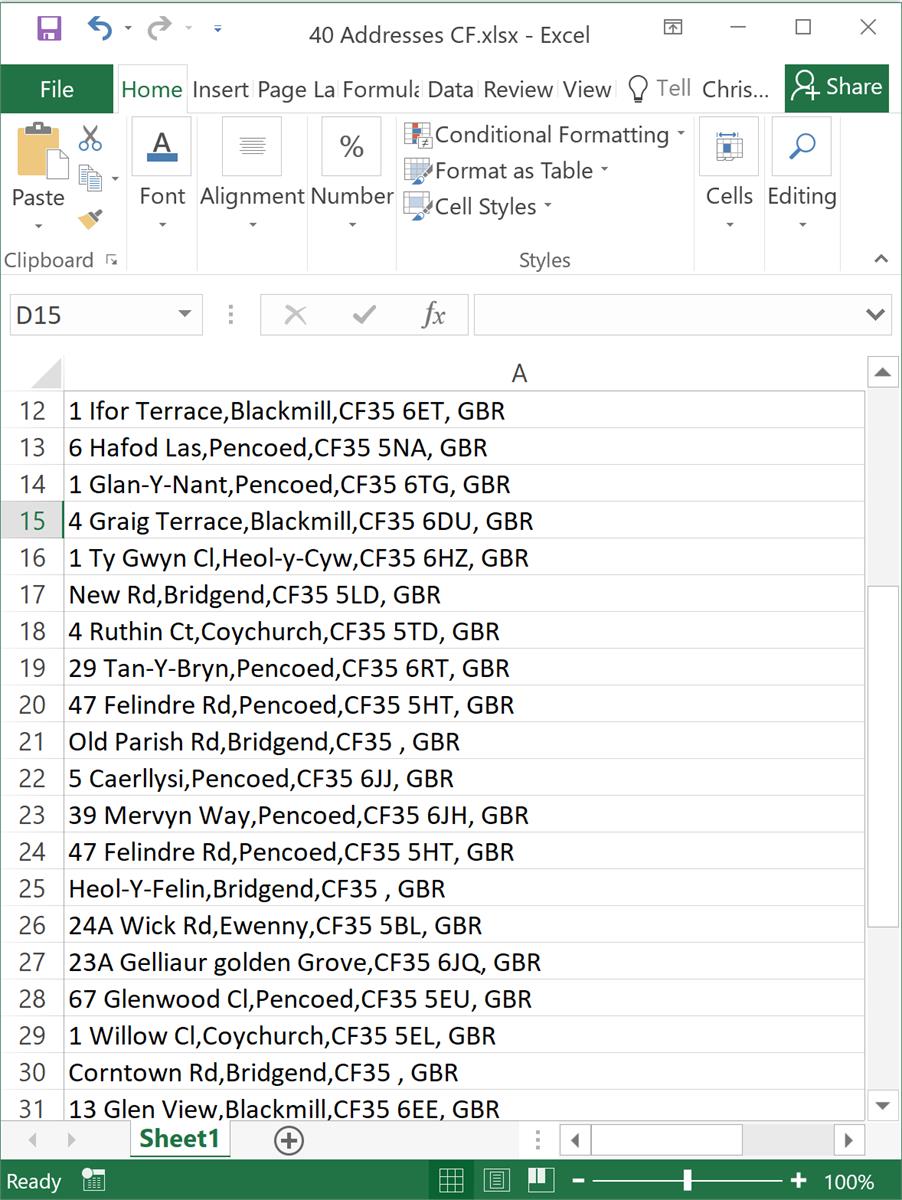
Task: Click the Paste clipboard icon
Action: pos(40,151)
